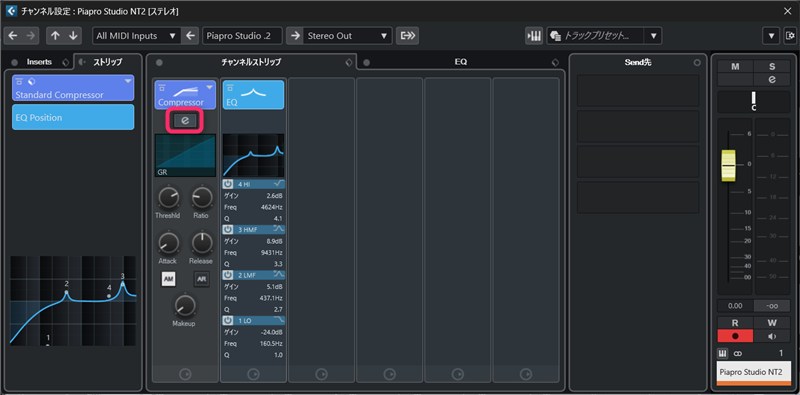The image size is (800, 395).
Task: Click the link channels icon near fader bottom
Action: [x=737, y=354]
